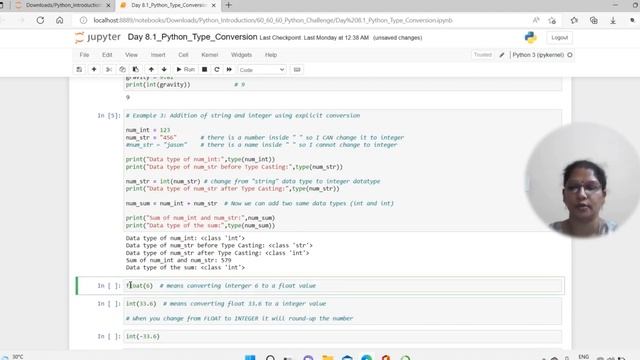Open the command palette keyboard icon
Screen dimensions: 640x360
click(x=297, y=70)
